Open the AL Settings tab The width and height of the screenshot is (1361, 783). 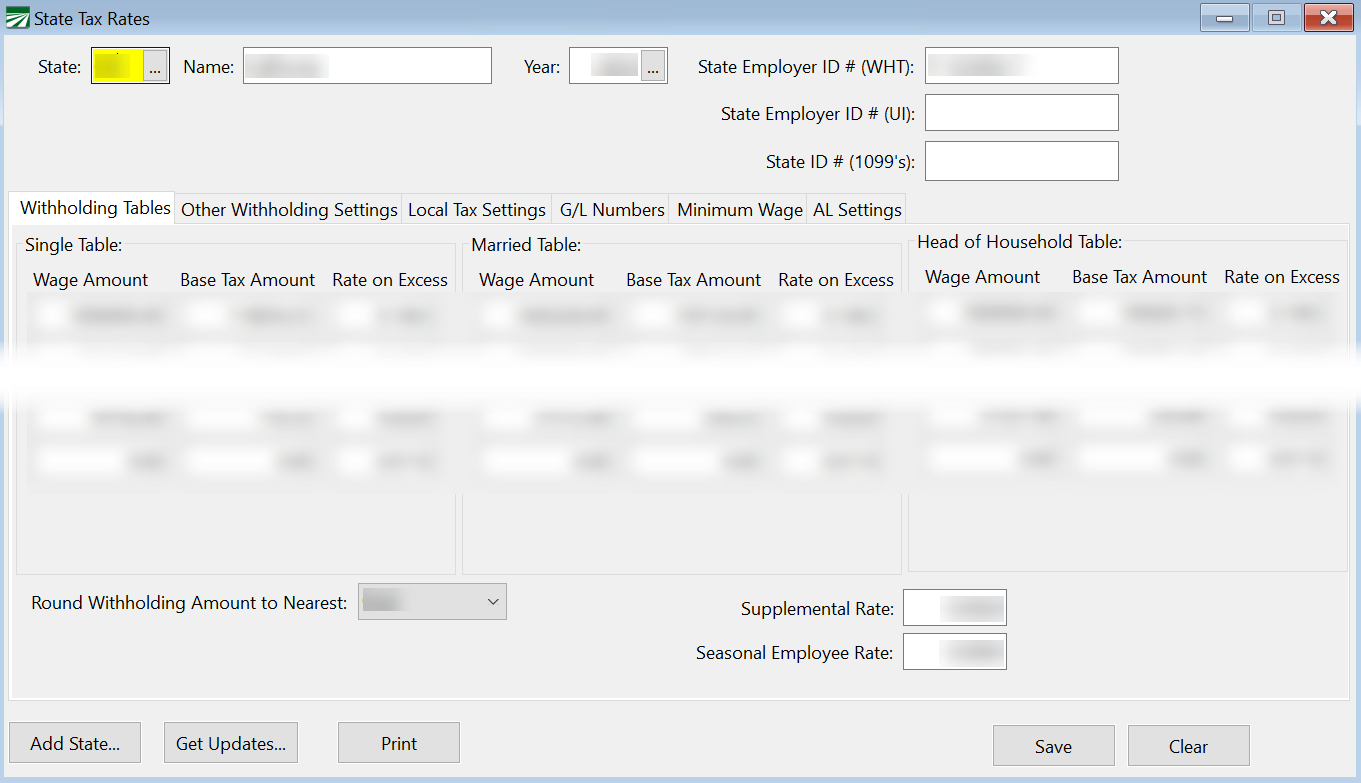857,210
